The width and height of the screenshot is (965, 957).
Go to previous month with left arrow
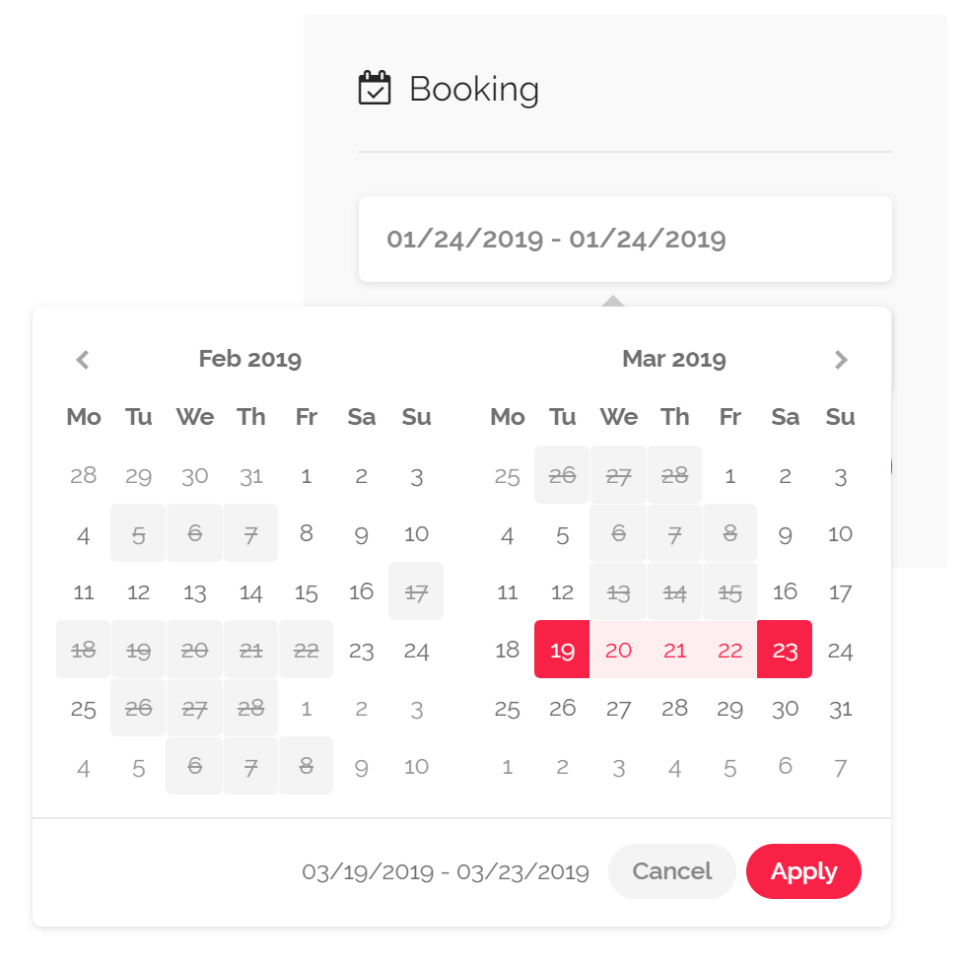tap(83, 360)
